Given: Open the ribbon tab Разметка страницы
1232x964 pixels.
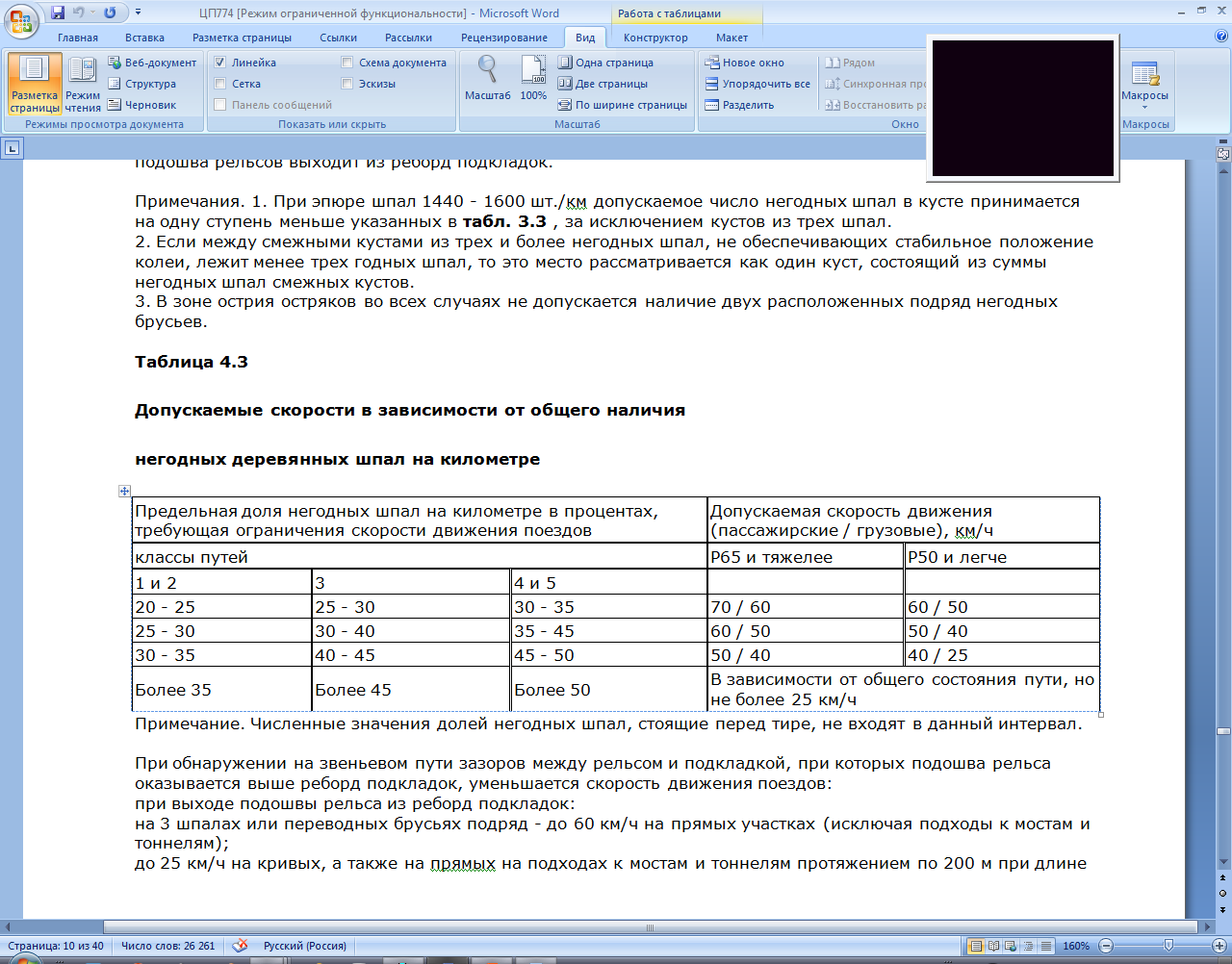Looking at the screenshot, I should click(x=242, y=38).
